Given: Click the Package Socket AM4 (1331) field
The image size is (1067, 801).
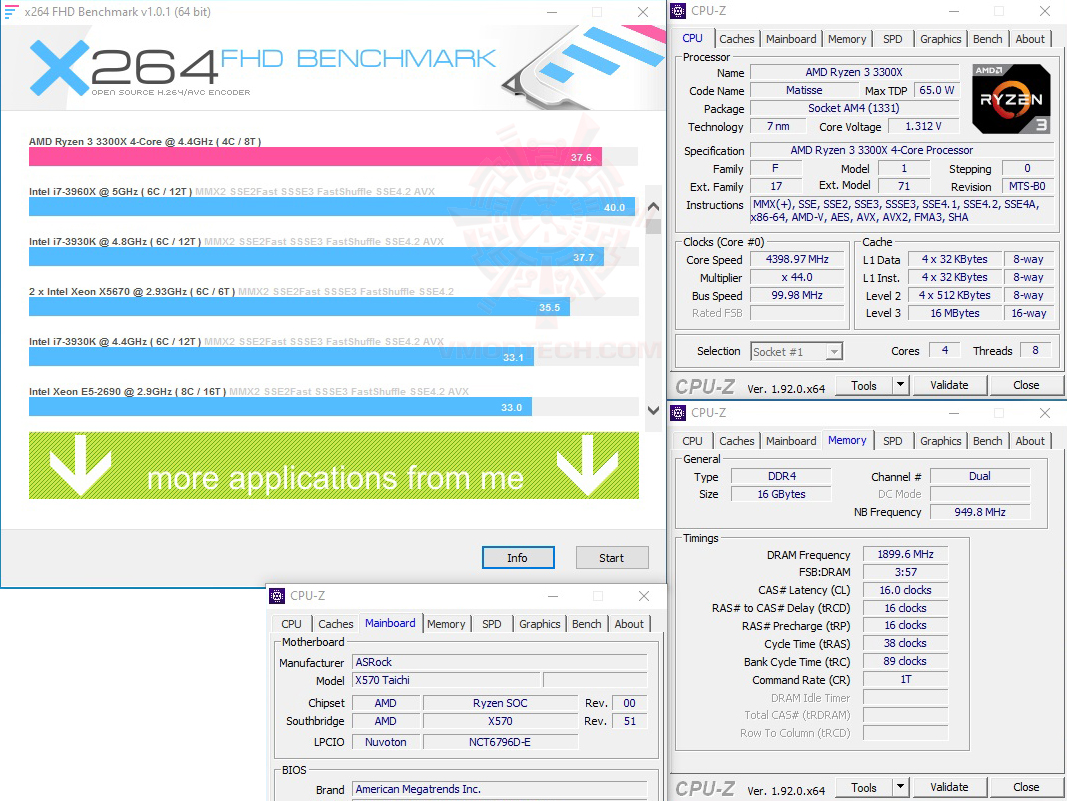Looking at the screenshot, I should (854, 108).
